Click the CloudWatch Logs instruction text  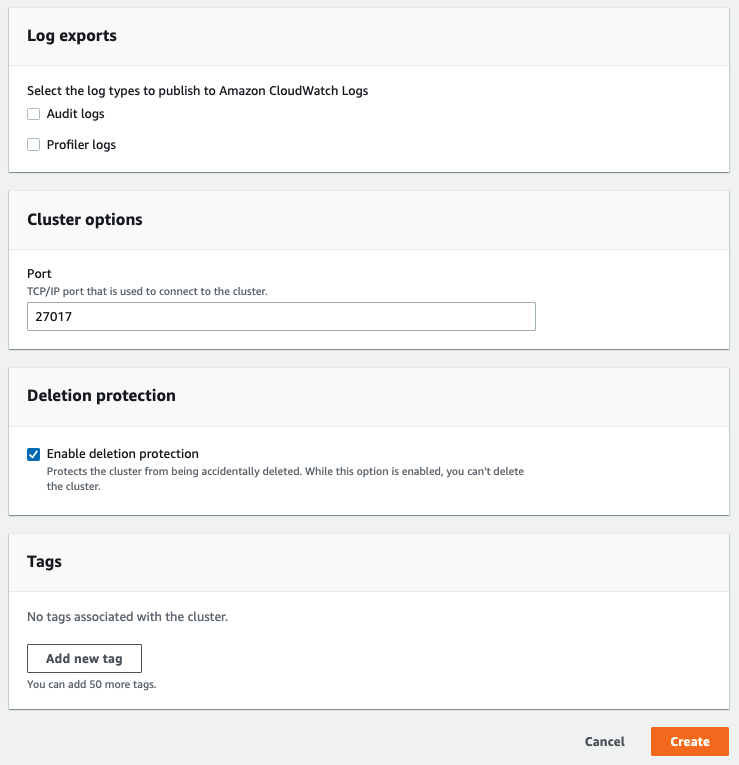click(x=197, y=91)
